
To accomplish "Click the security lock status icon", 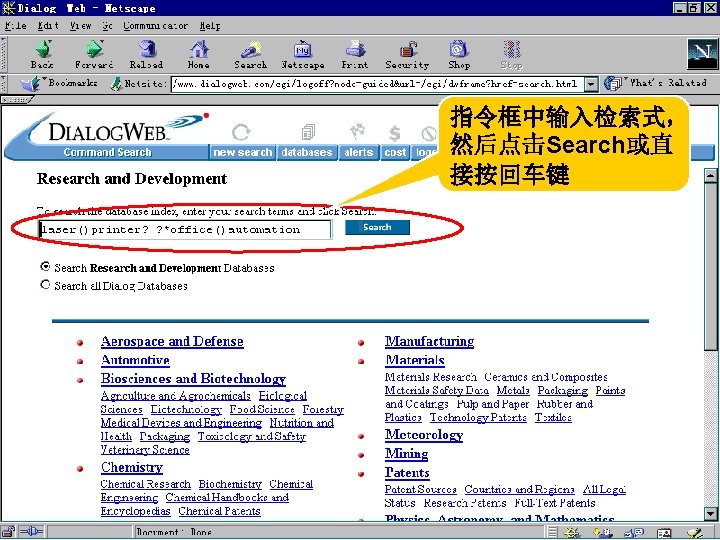I will (8, 532).
